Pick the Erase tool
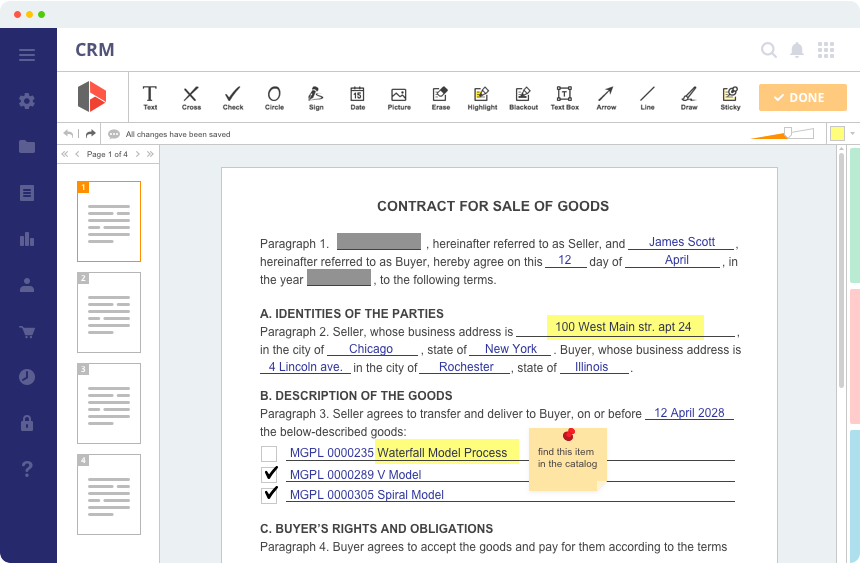Image resolution: width=860 pixels, height=563 pixels. [x=440, y=97]
